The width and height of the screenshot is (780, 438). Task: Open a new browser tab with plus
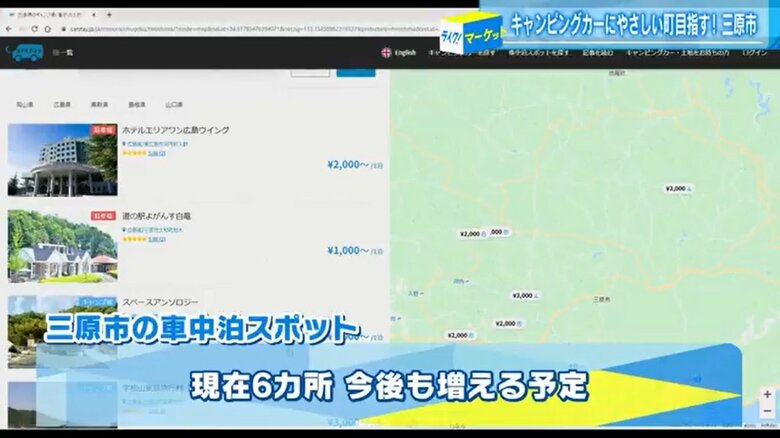[108, 15]
